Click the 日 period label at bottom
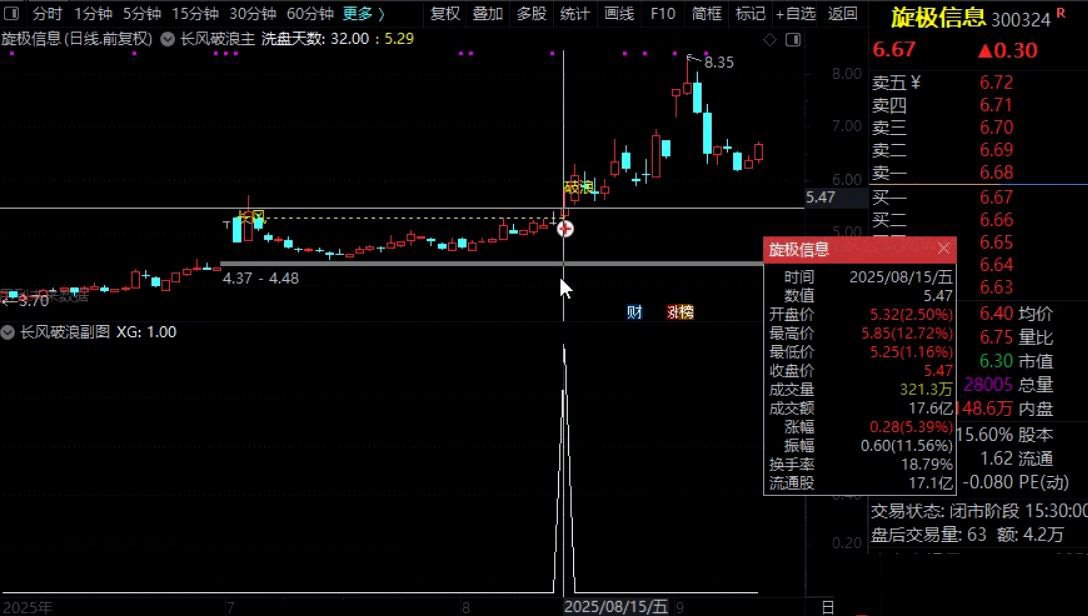The image size is (1088, 616). click(828, 608)
